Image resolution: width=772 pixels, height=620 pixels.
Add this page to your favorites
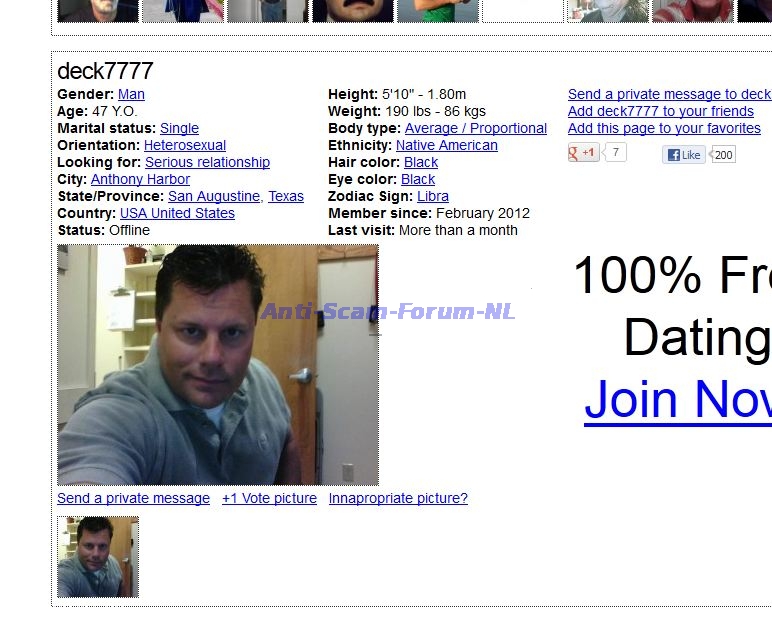coord(664,128)
